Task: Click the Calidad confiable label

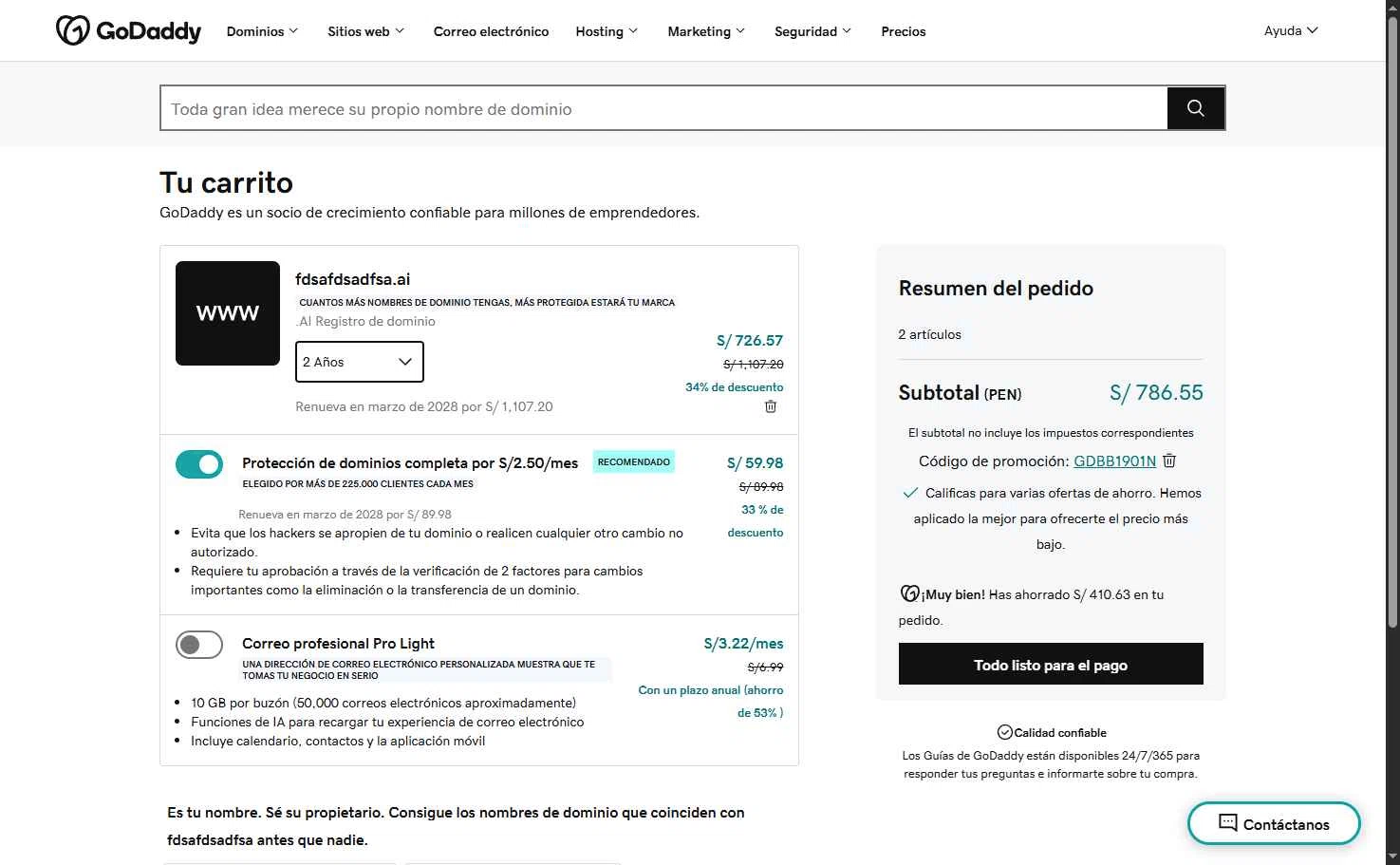Action: (x=1060, y=732)
